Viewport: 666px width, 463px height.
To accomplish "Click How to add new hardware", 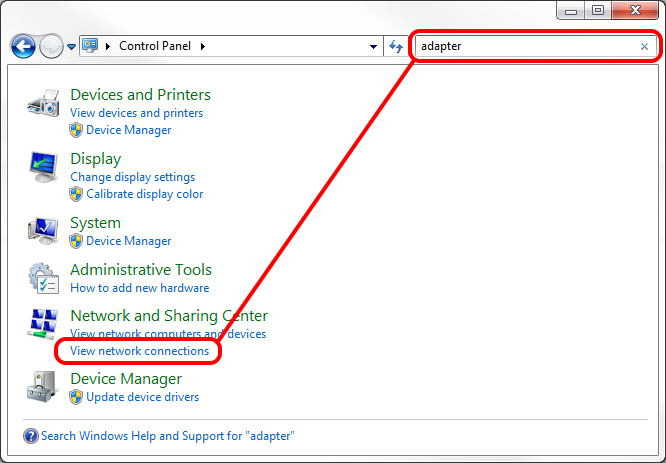I will (139, 288).
